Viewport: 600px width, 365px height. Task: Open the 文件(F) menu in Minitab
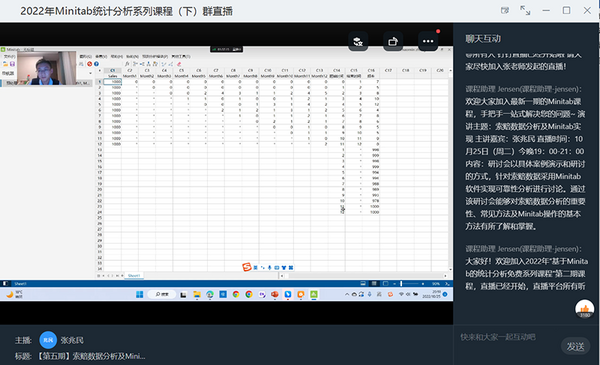tap(9, 56)
